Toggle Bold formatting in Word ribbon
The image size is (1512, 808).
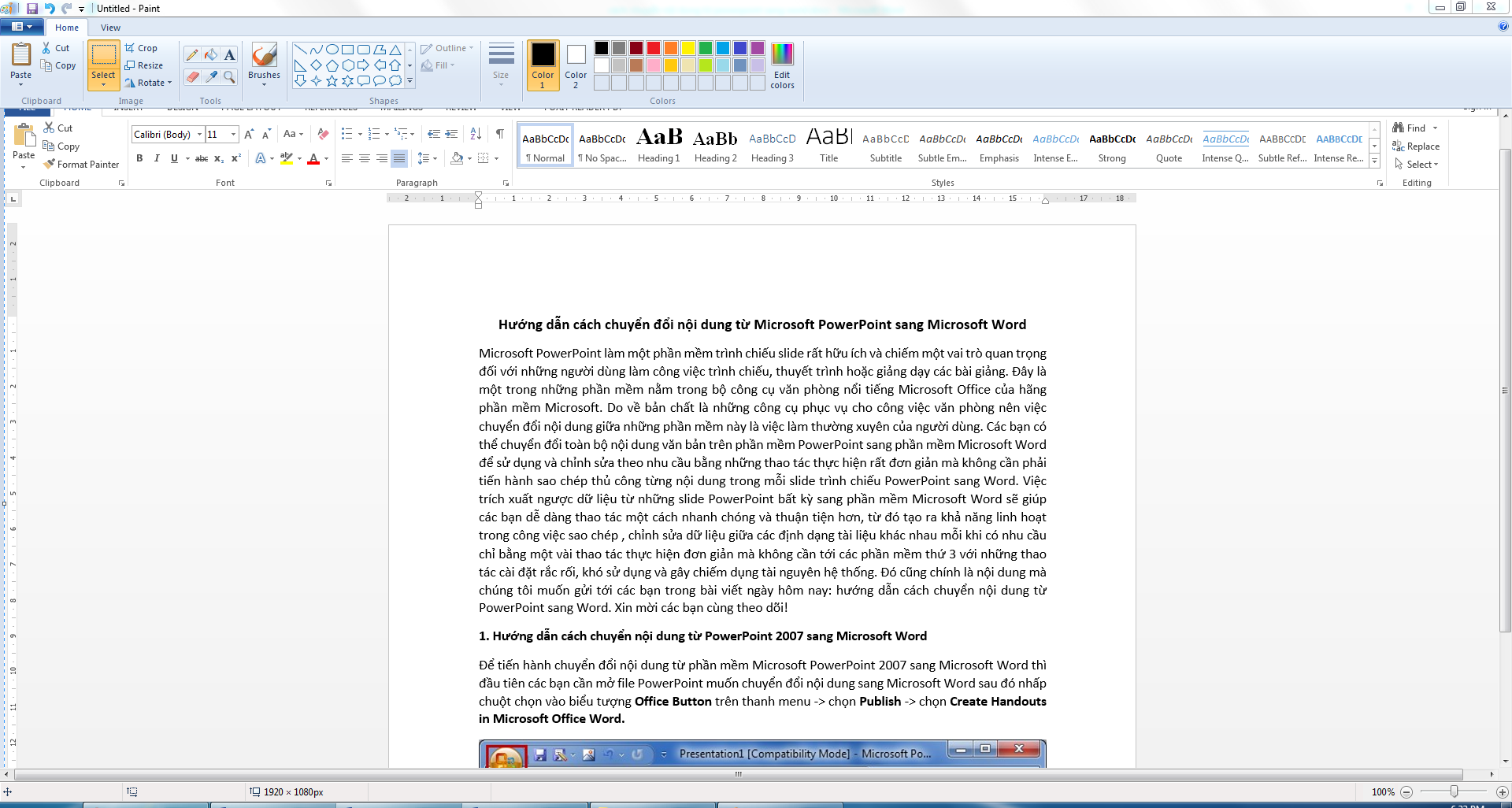(139, 158)
